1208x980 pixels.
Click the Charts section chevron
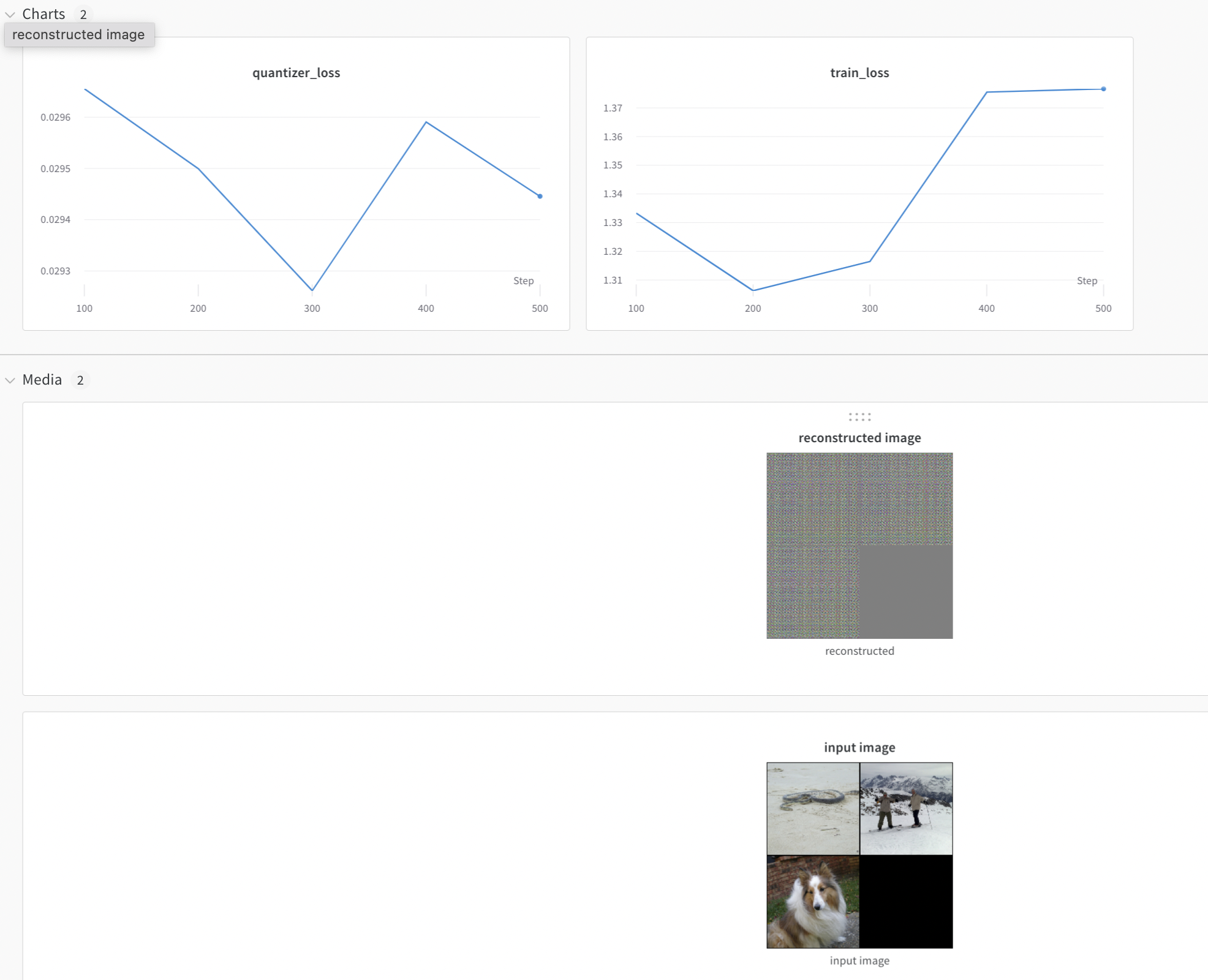tap(10, 13)
